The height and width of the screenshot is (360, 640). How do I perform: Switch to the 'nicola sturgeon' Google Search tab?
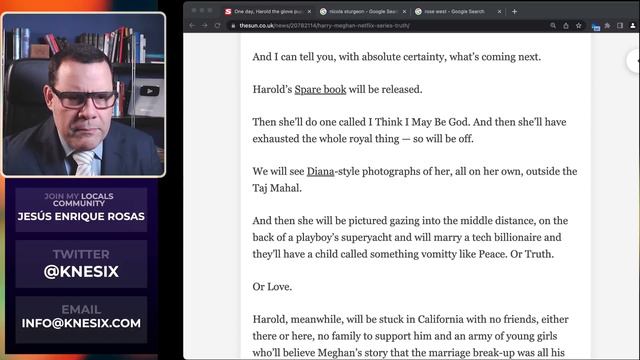(362, 11)
